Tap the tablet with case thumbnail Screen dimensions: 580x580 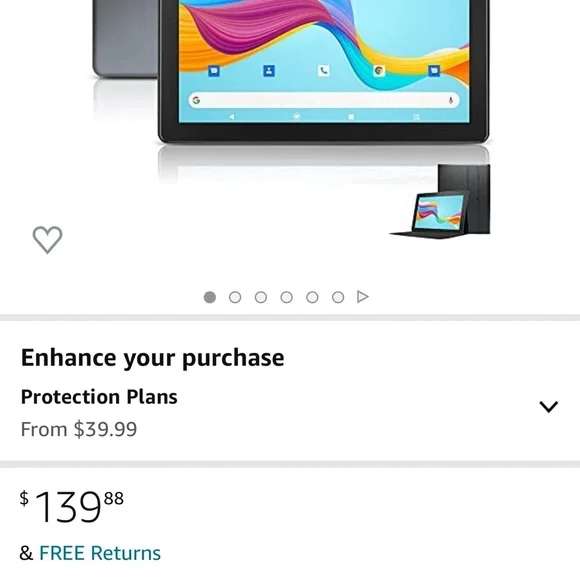pyautogui.click(x=440, y=201)
